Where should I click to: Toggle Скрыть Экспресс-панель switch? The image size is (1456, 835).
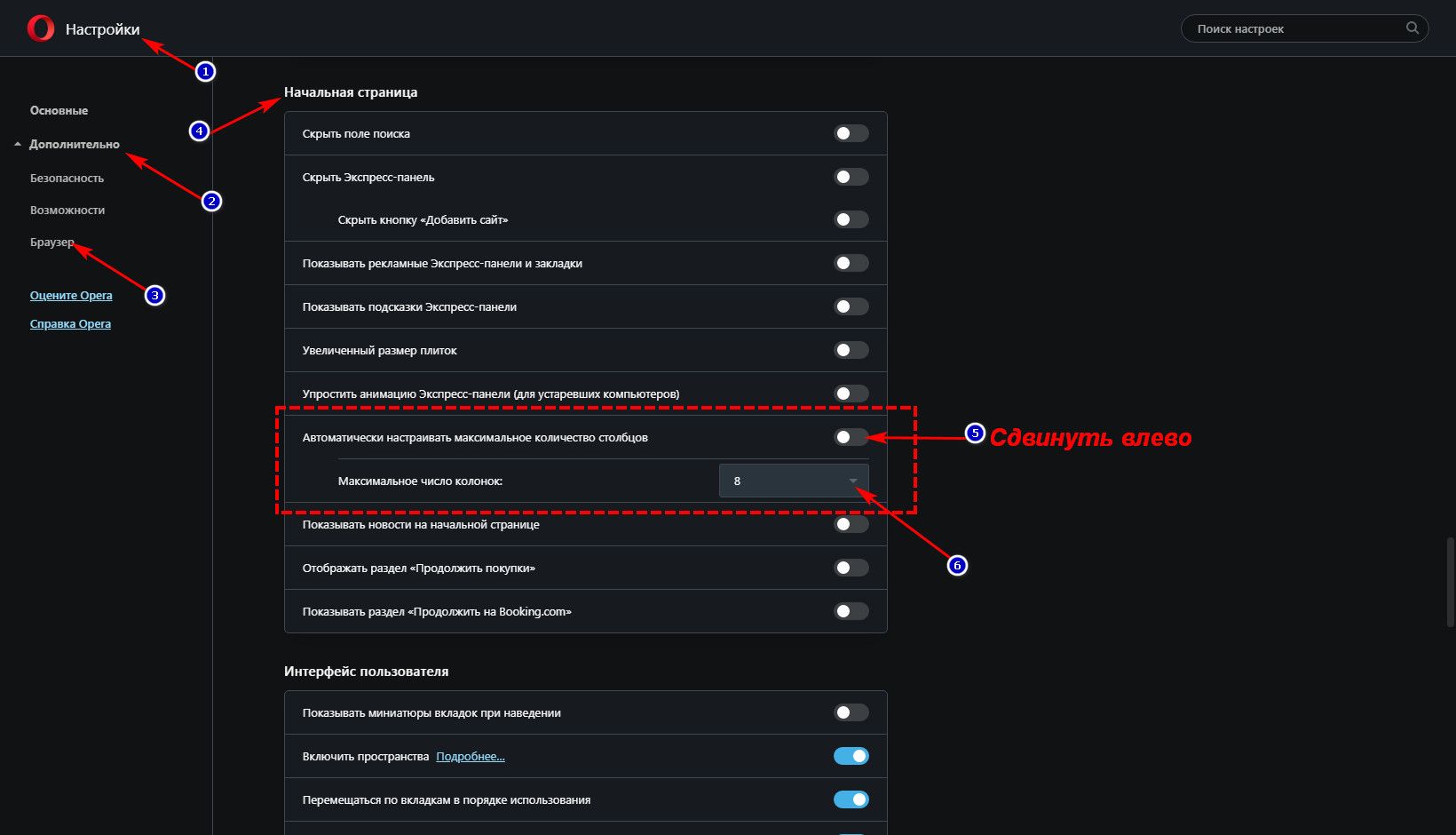851,177
